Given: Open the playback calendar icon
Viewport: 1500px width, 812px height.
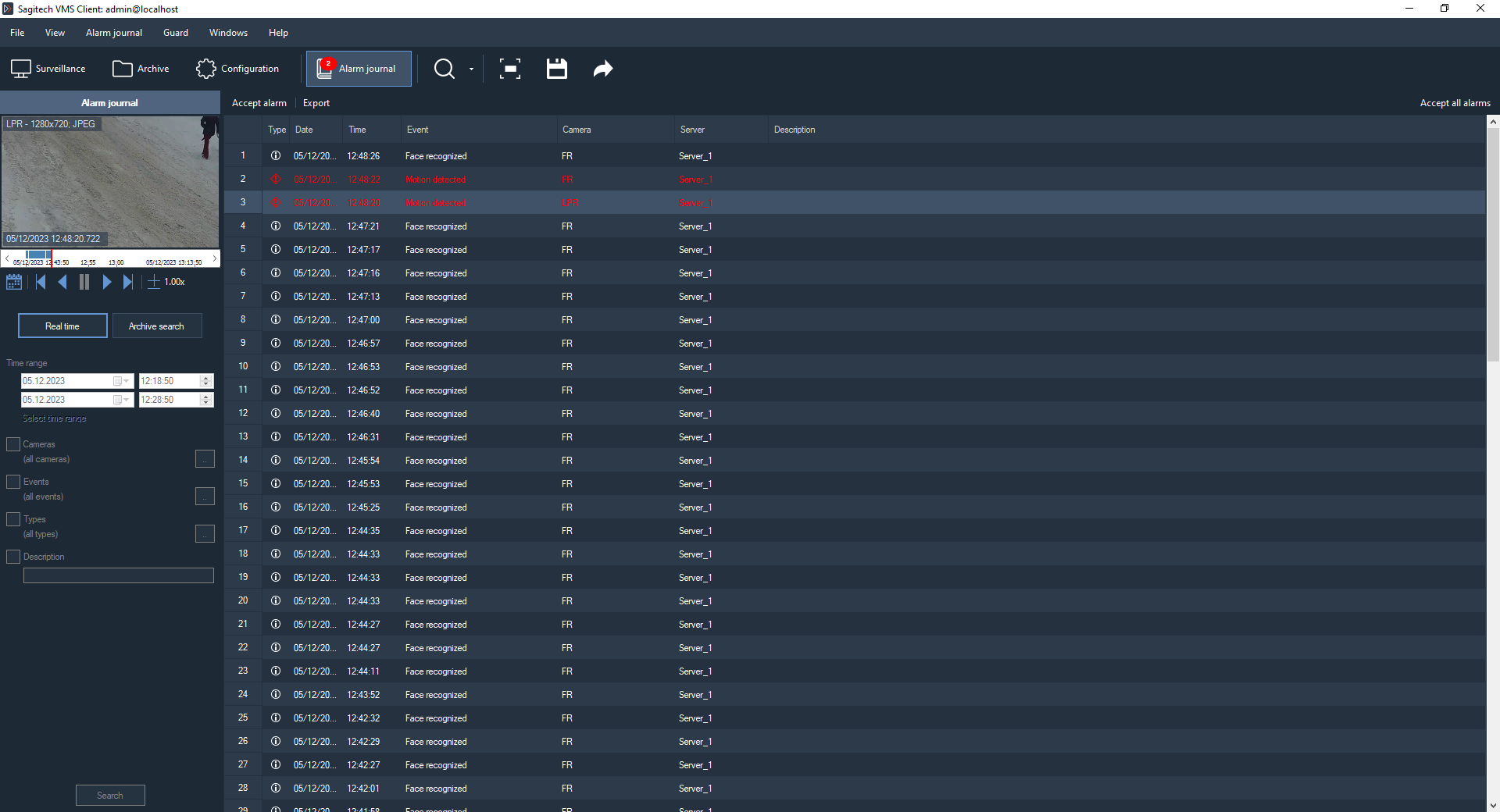Looking at the screenshot, I should tap(14, 282).
